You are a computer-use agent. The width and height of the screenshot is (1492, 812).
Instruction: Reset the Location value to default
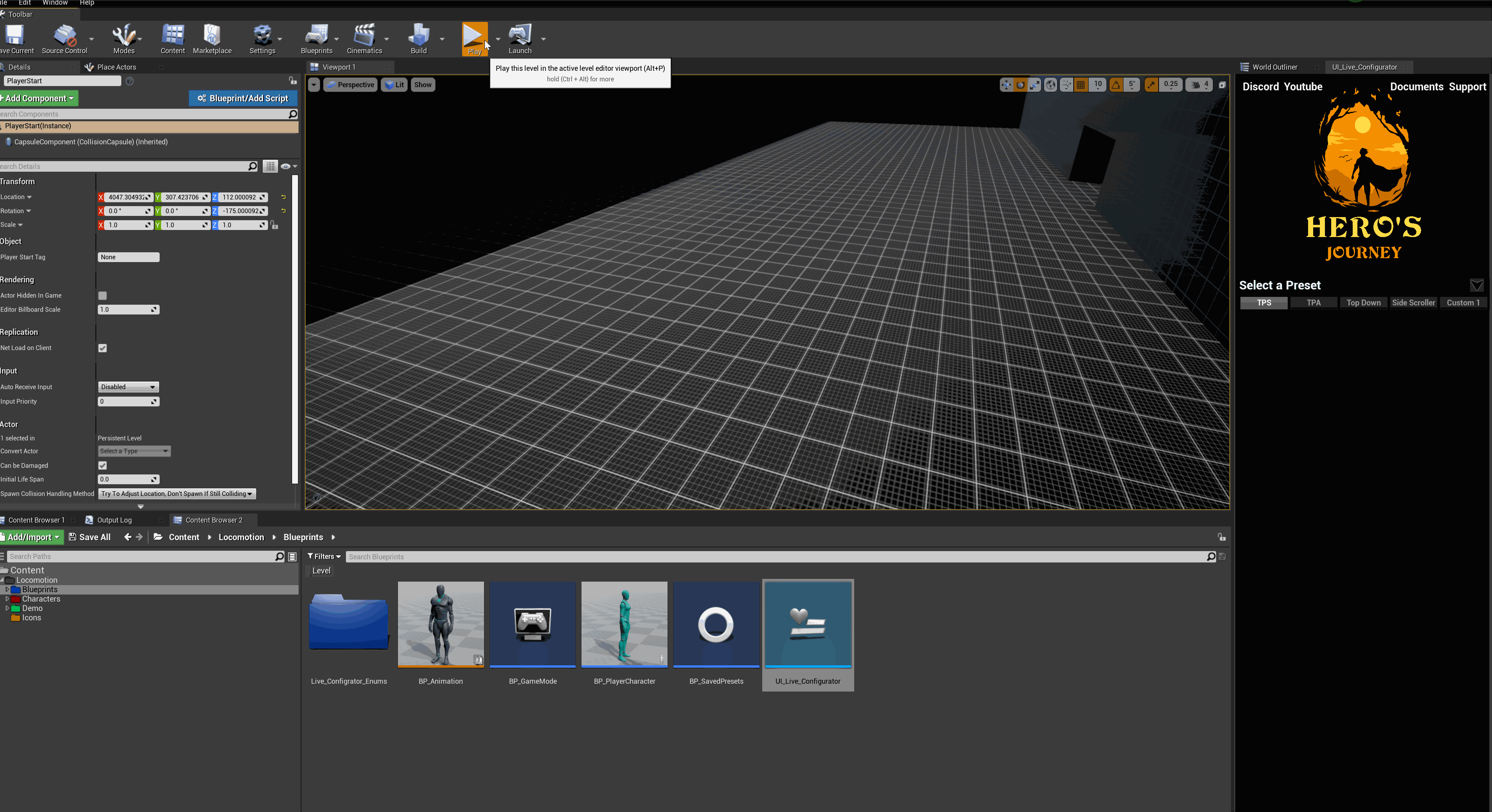click(283, 198)
